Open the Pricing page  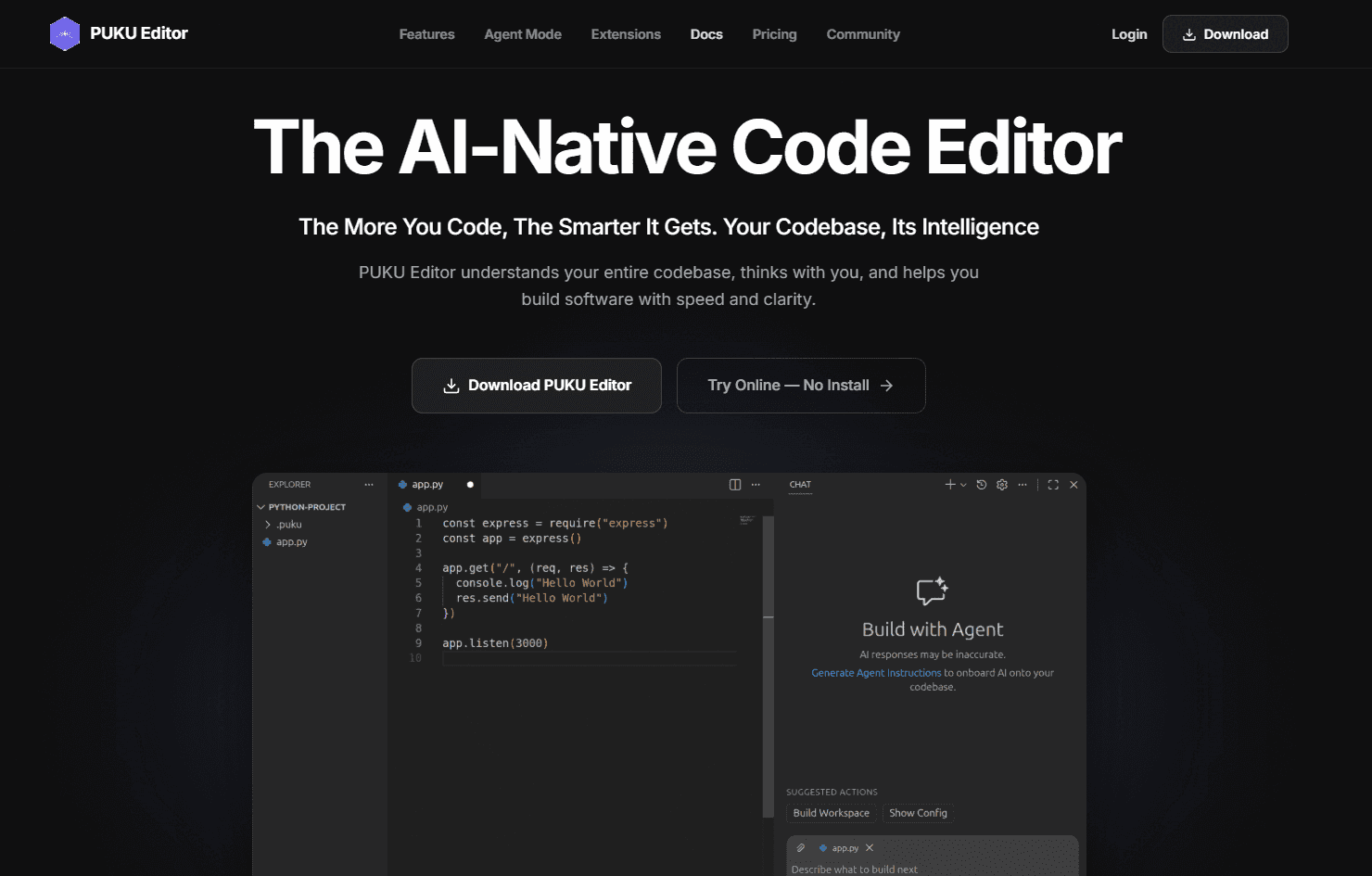[774, 34]
